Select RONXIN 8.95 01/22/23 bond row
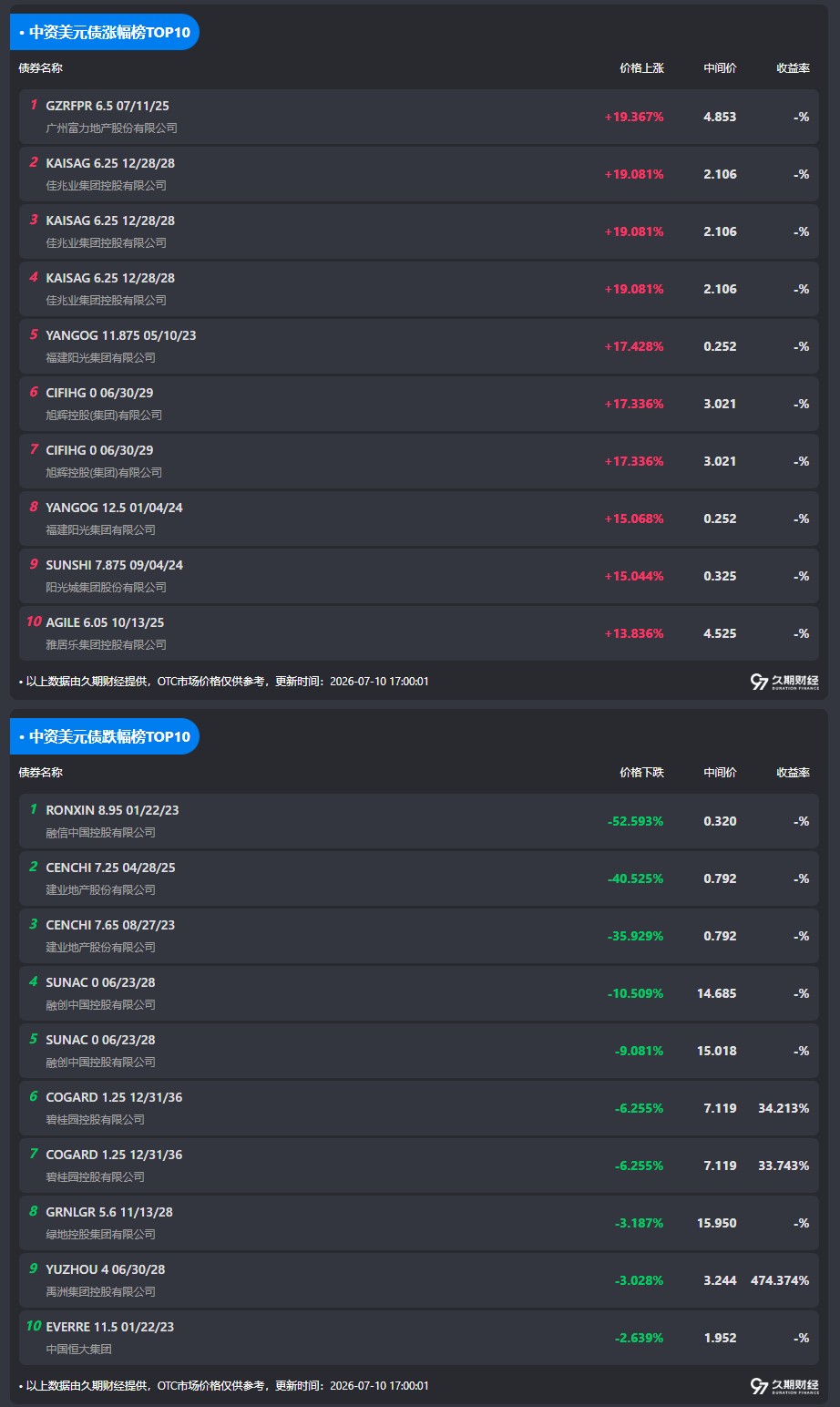840x1407 pixels. pyautogui.click(x=419, y=821)
